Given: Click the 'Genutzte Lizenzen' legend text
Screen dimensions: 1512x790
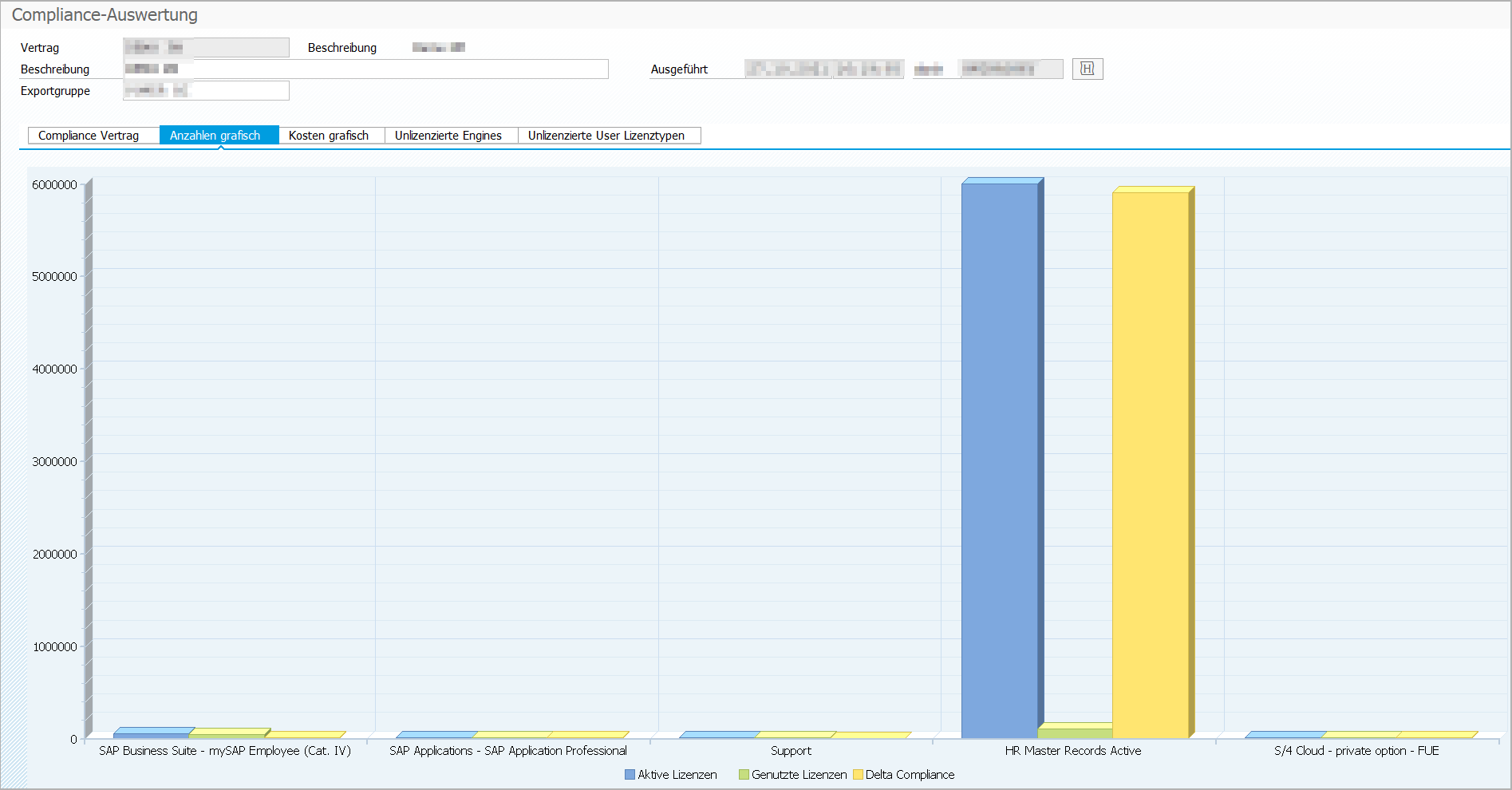Looking at the screenshot, I should [x=799, y=775].
